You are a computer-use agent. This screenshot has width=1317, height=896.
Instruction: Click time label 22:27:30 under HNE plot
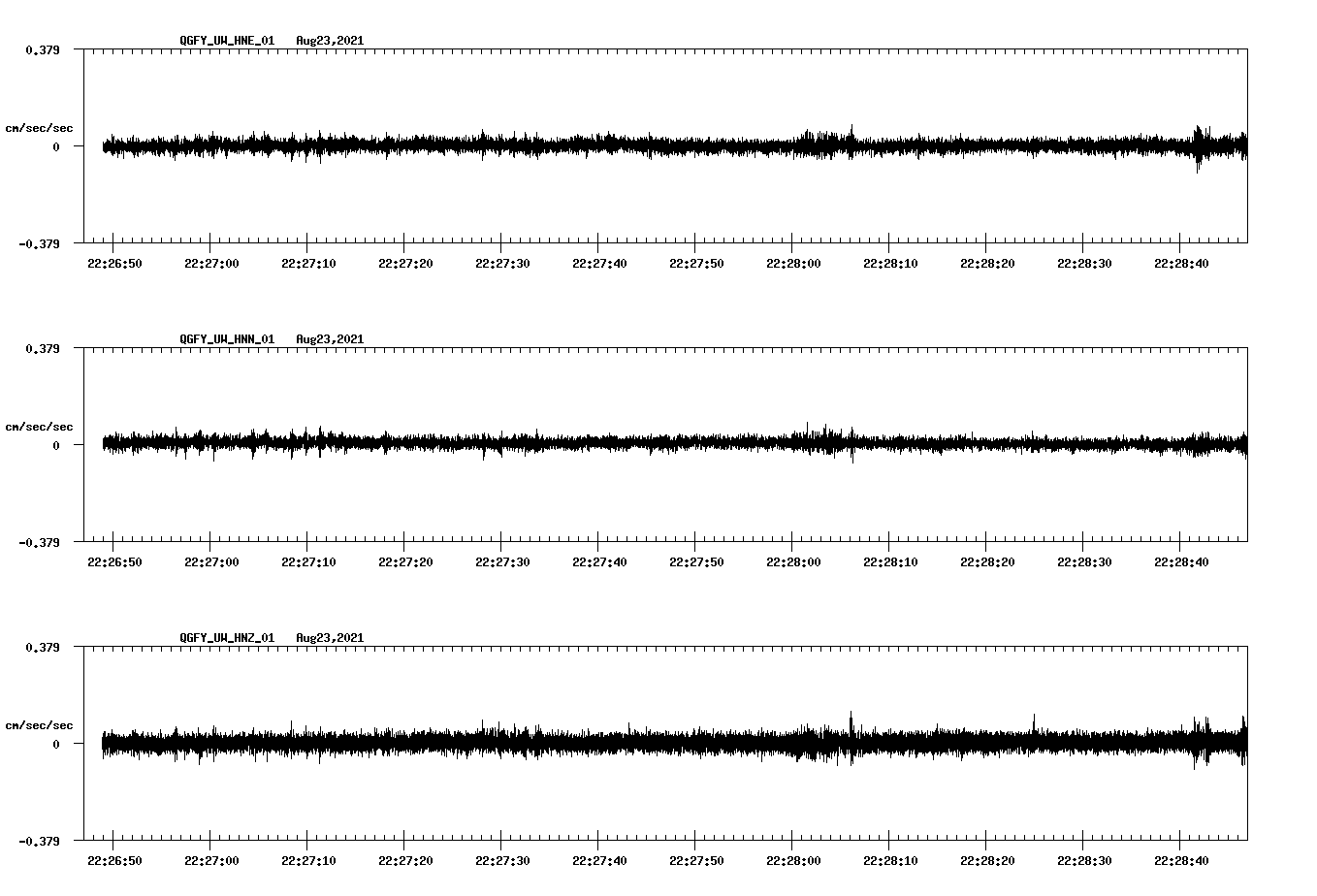click(502, 264)
